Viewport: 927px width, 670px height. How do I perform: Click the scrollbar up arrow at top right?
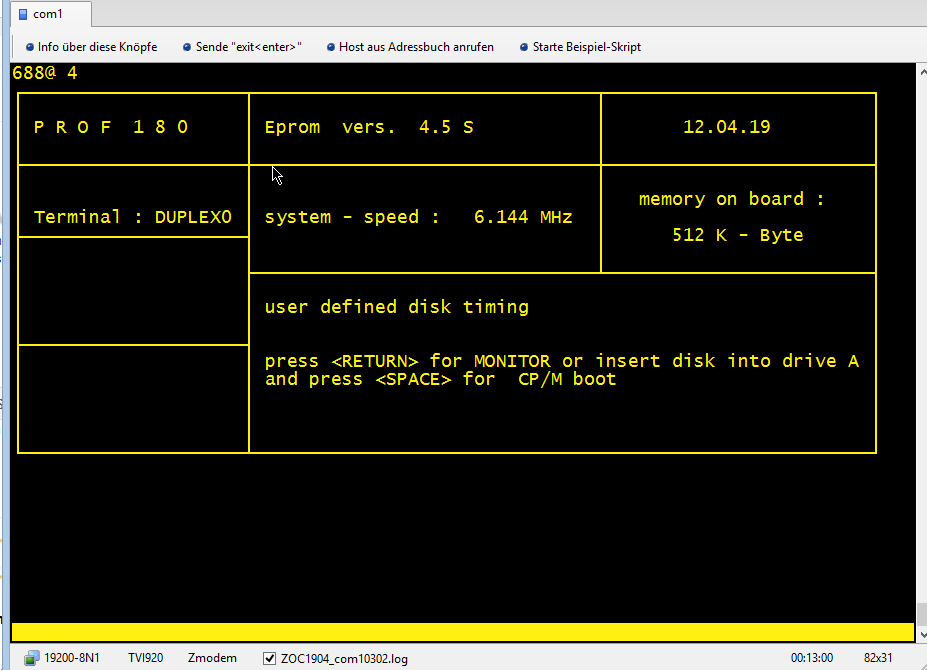(x=921, y=71)
